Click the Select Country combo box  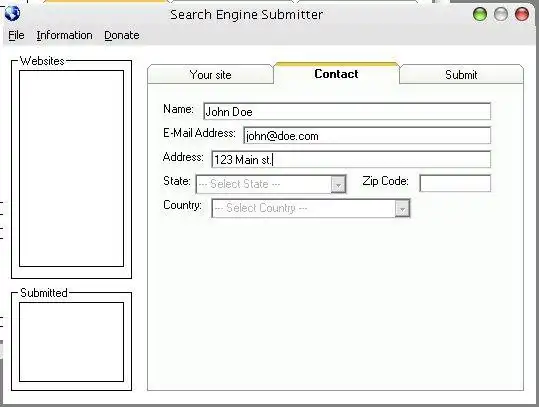311,208
